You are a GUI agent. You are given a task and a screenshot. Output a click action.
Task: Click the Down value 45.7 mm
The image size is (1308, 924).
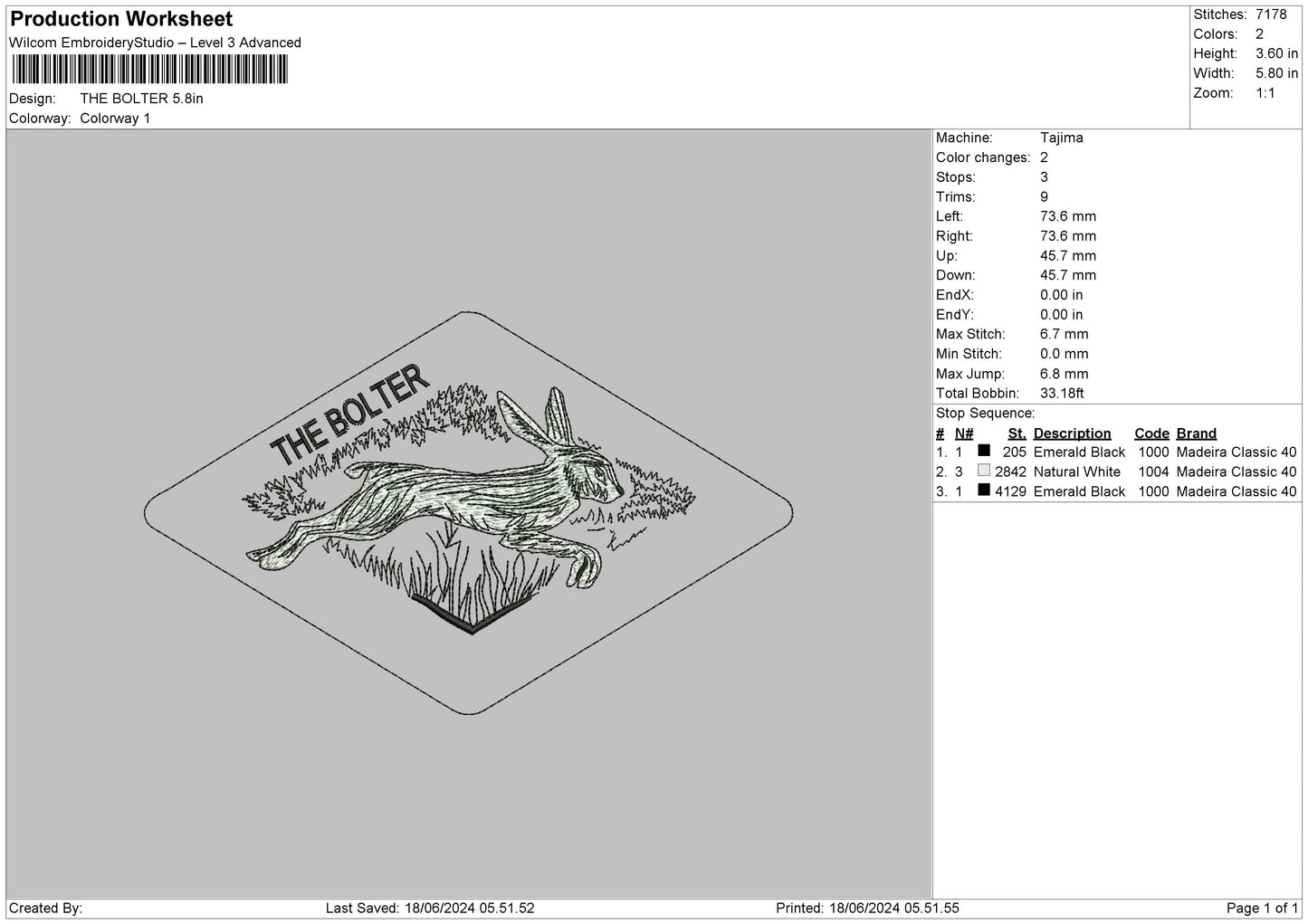pos(1068,275)
